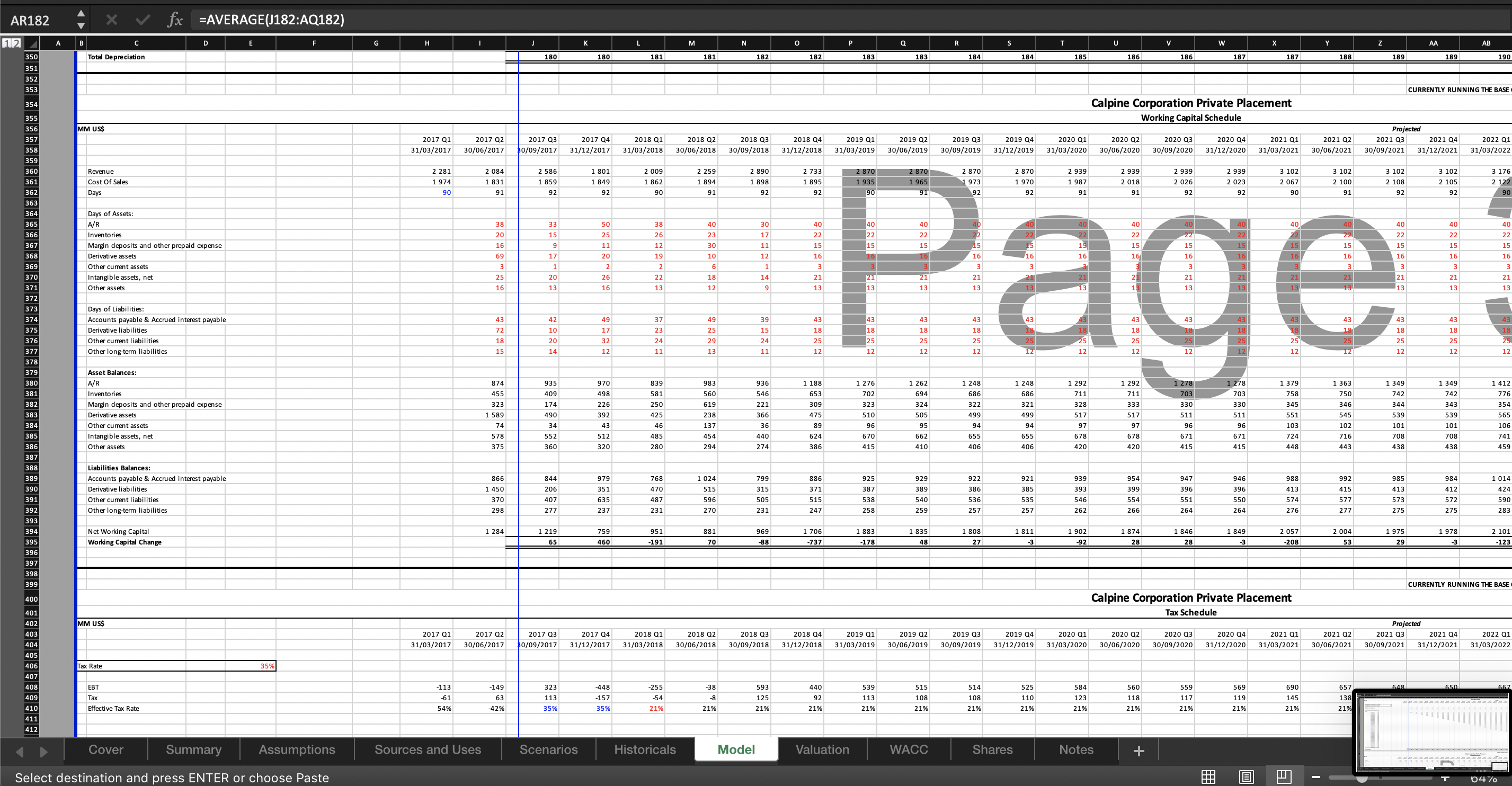
Task: Click outline level 2 button
Action: [x=16, y=43]
